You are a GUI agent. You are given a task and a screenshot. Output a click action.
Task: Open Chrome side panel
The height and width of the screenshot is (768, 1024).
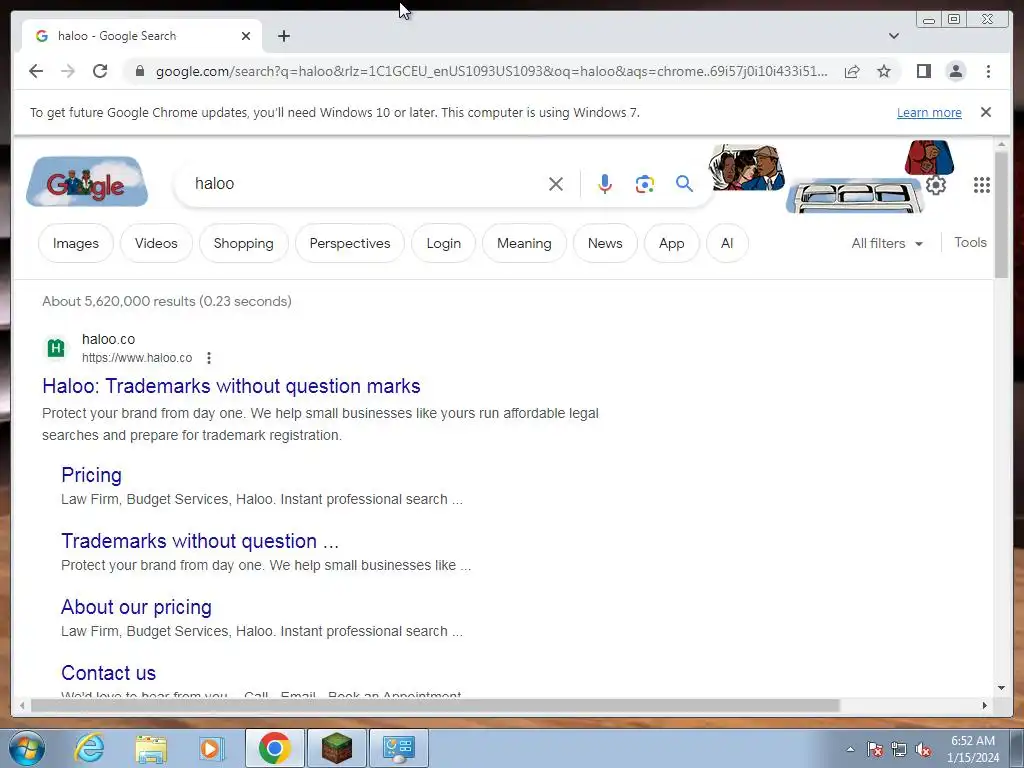point(923,71)
